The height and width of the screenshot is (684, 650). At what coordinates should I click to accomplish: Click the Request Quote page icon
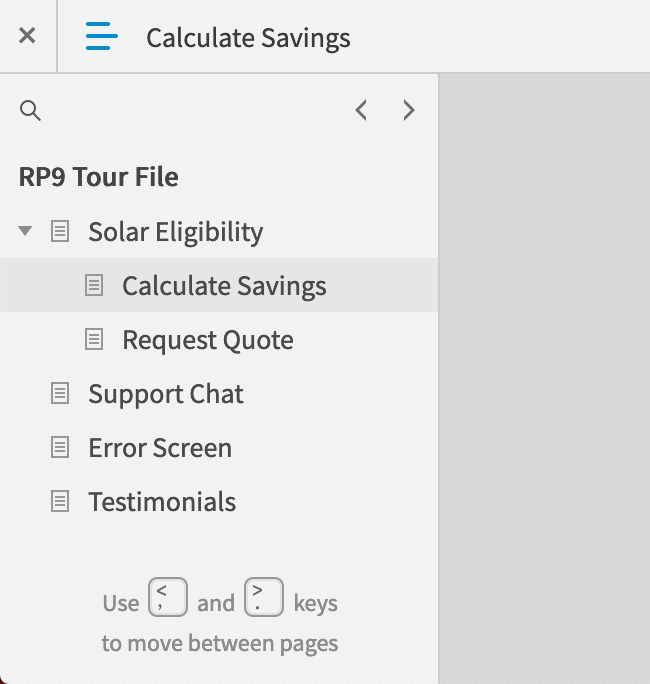(x=94, y=339)
